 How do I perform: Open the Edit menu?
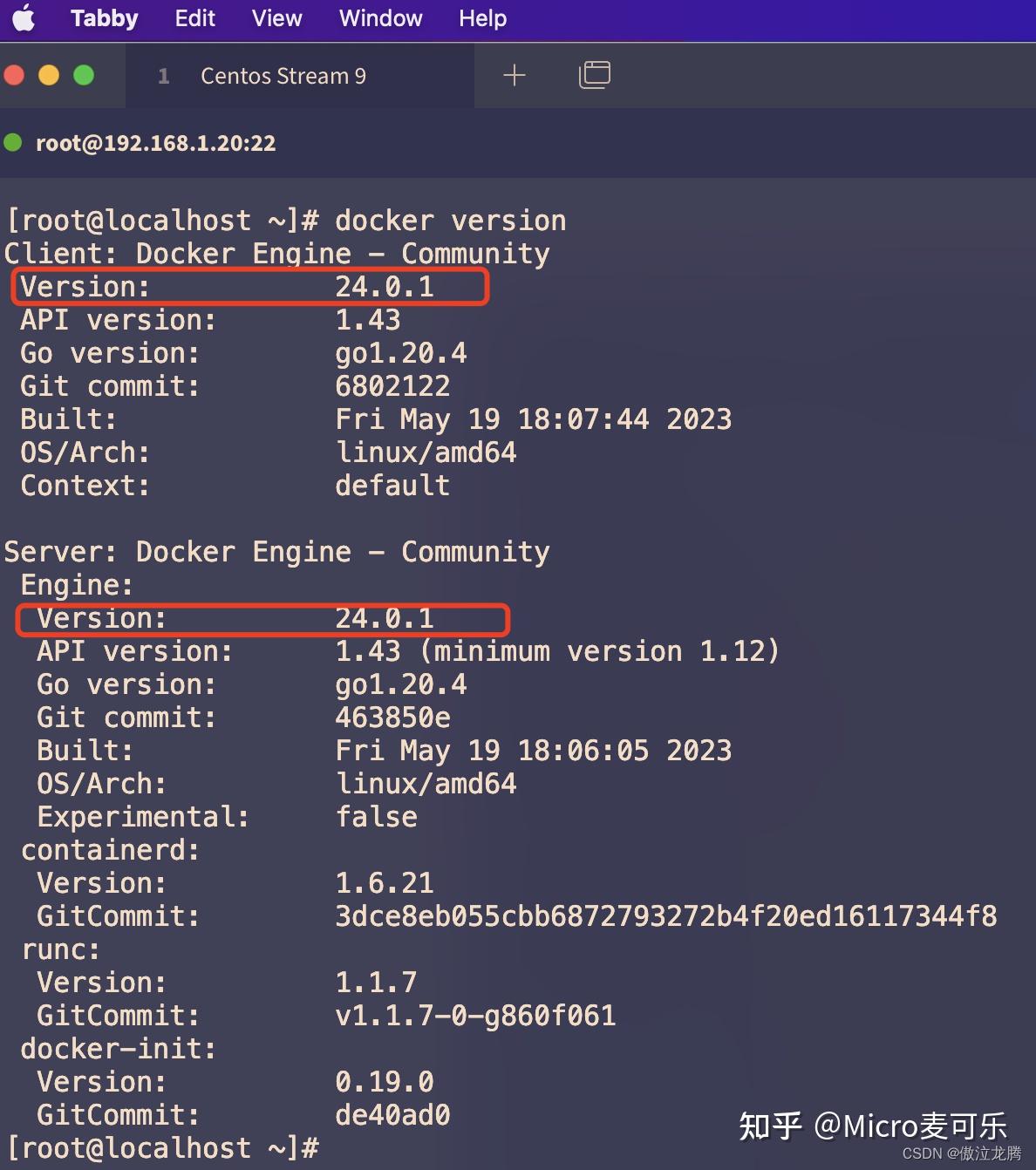click(194, 18)
